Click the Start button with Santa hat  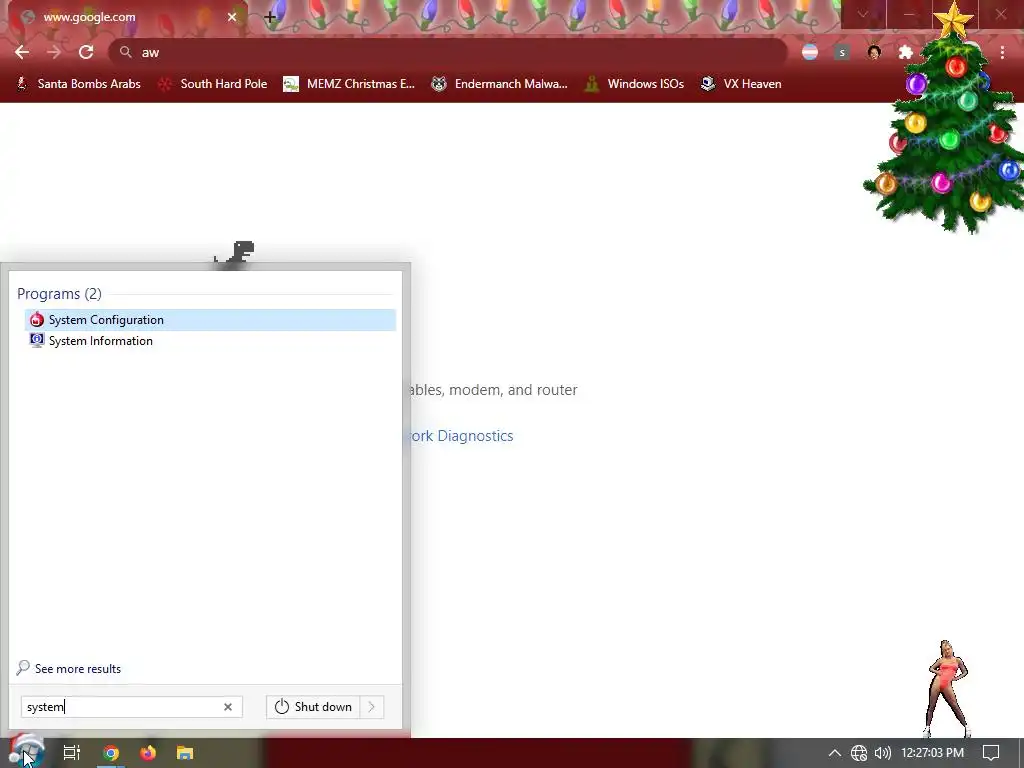26,751
